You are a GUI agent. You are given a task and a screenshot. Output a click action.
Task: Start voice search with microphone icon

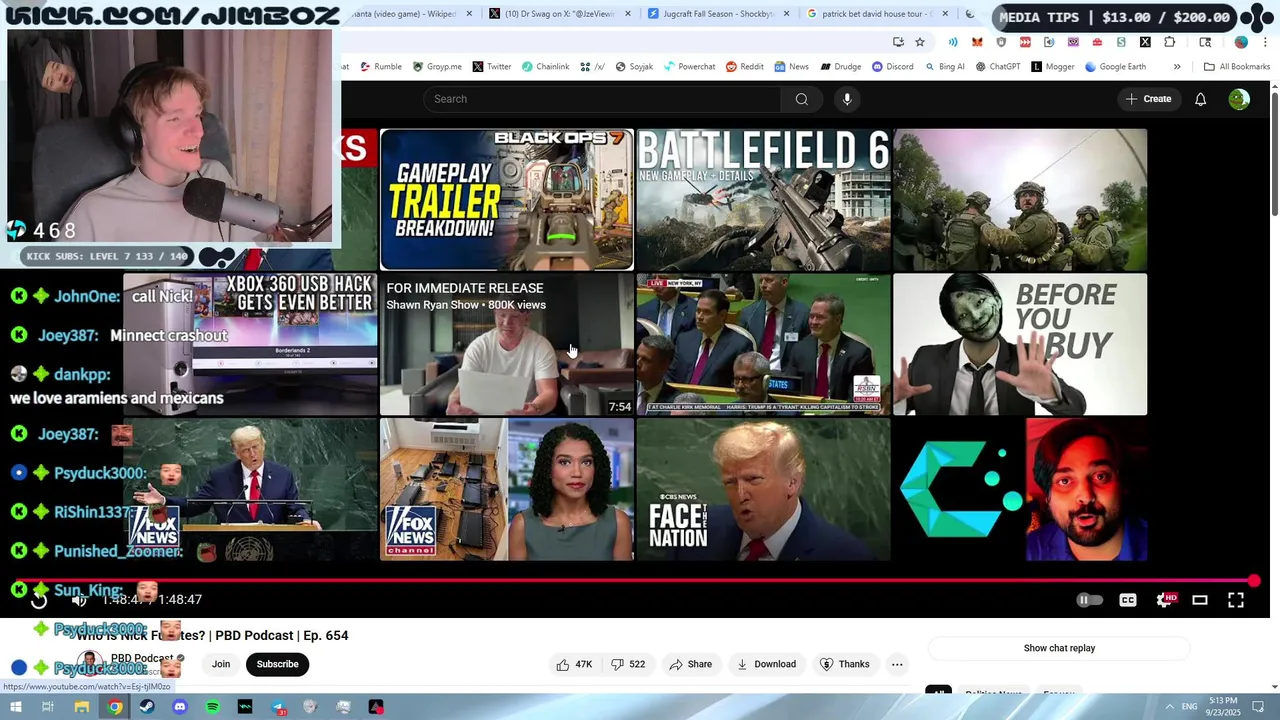847,99
